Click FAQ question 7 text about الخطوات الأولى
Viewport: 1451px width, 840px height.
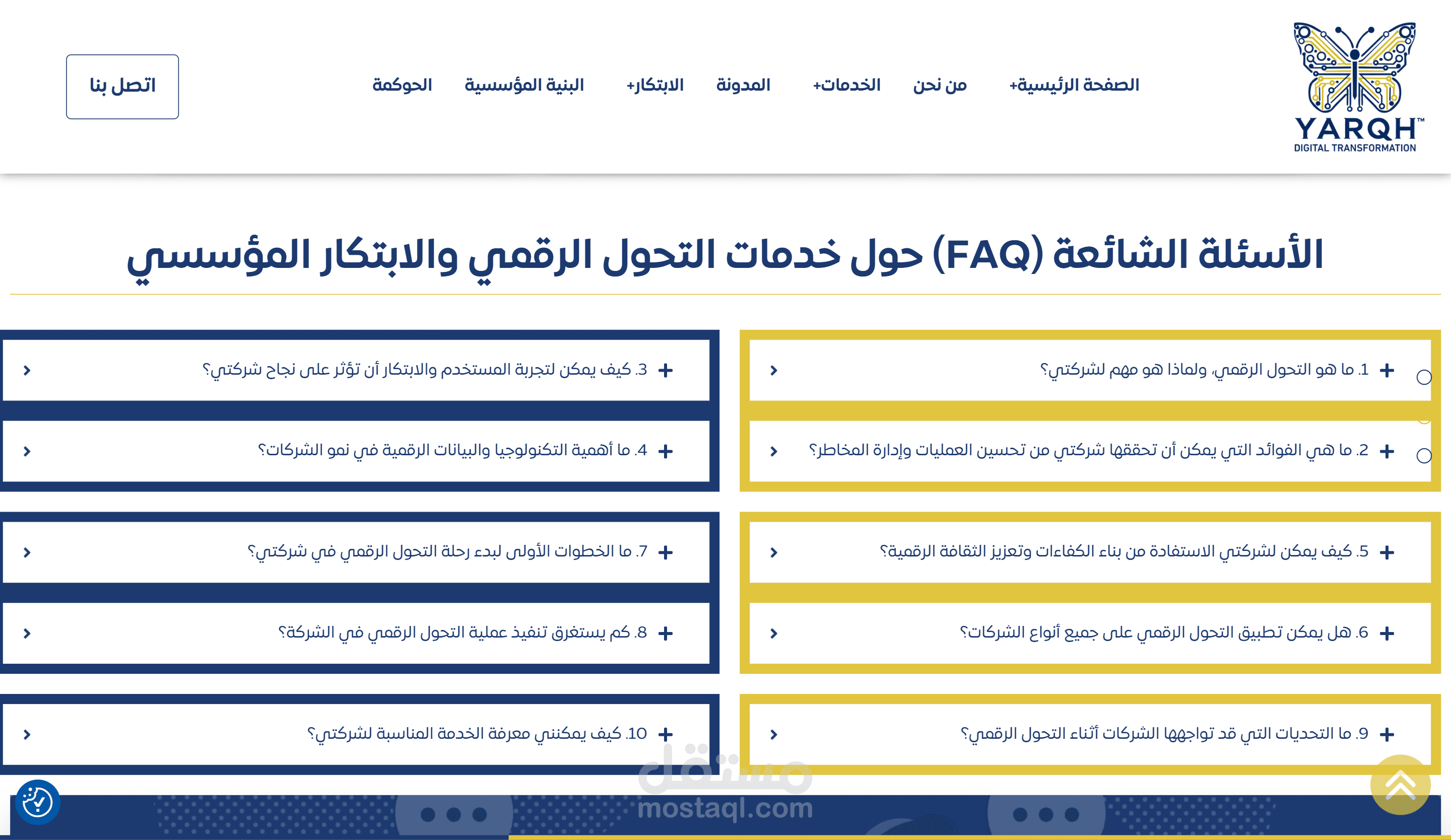pyautogui.click(x=447, y=551)
